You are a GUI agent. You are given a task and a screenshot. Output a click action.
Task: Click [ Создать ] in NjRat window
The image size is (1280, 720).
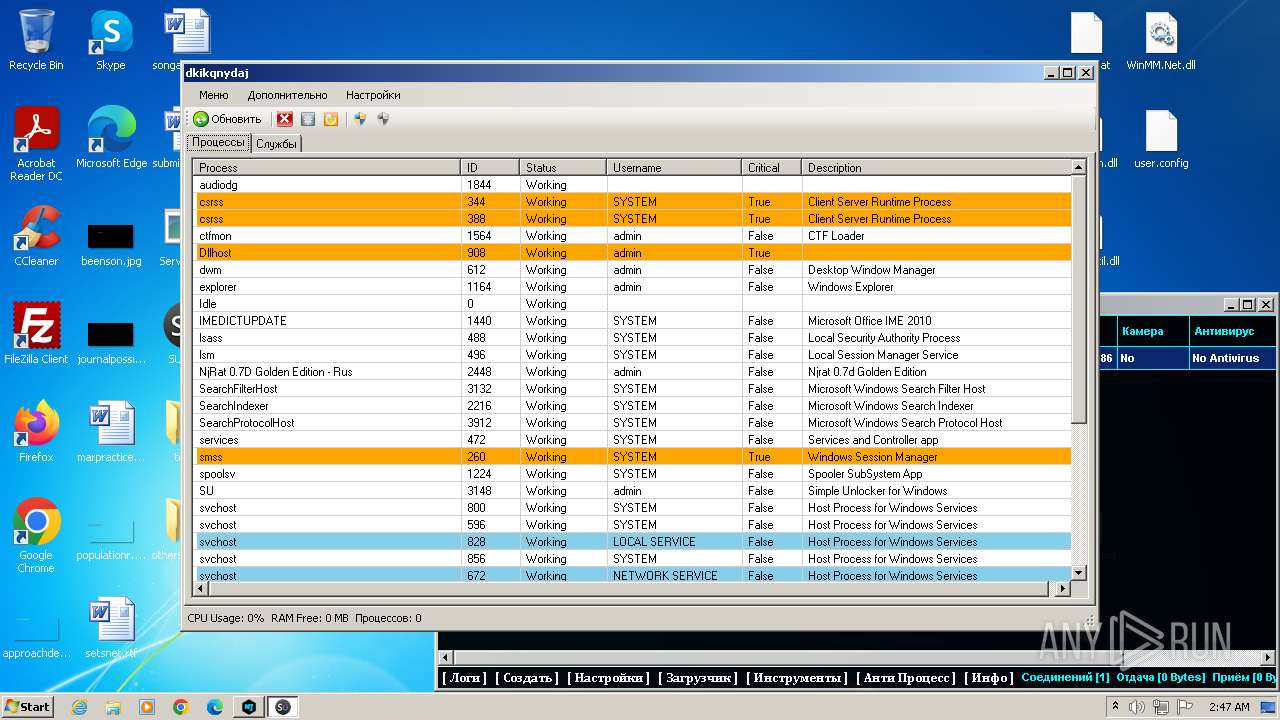pyautogui.click(x=527, y=678)
